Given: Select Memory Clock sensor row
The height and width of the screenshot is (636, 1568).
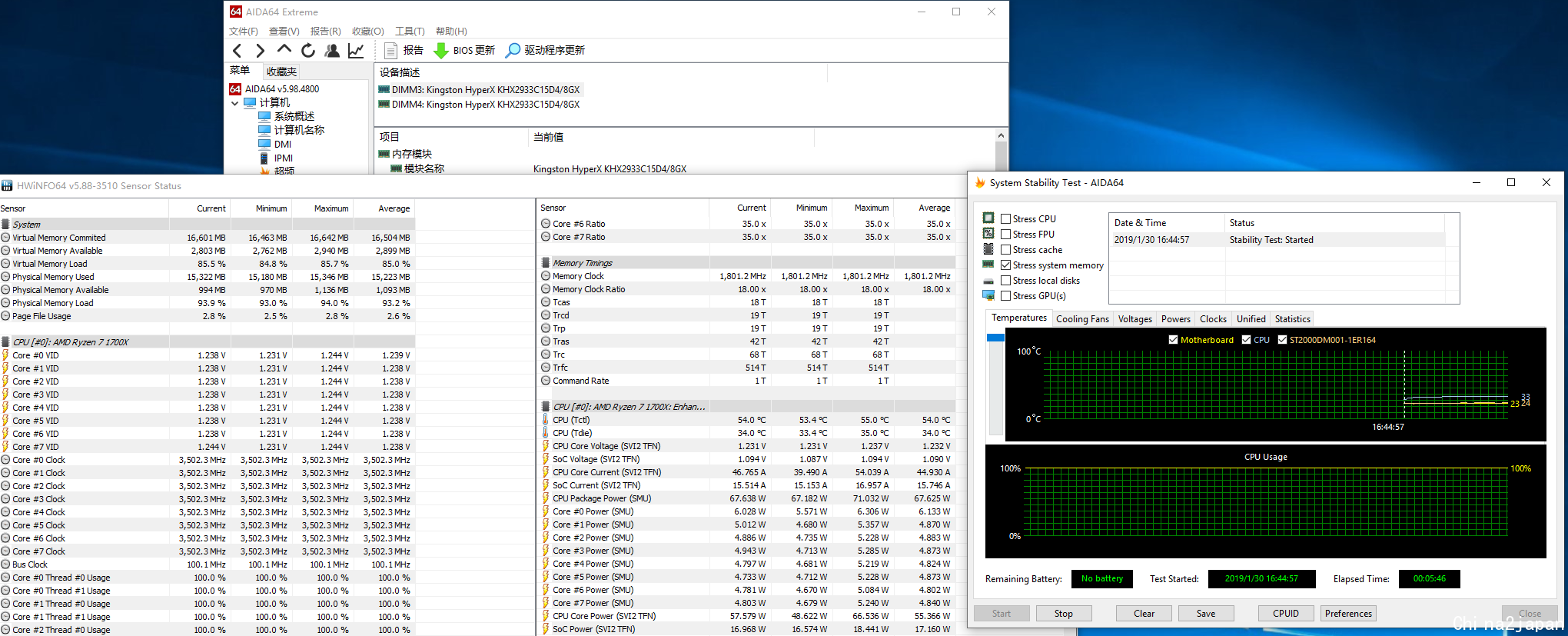Looking at the screenshot, I should 747,276.
